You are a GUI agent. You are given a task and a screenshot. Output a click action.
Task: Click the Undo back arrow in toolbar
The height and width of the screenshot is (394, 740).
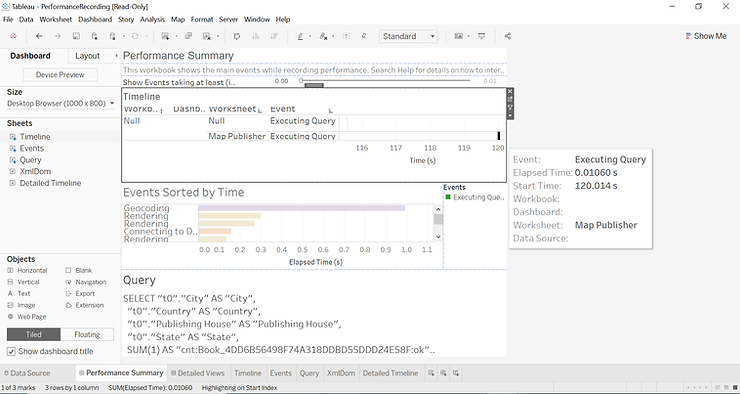point(39,36)
